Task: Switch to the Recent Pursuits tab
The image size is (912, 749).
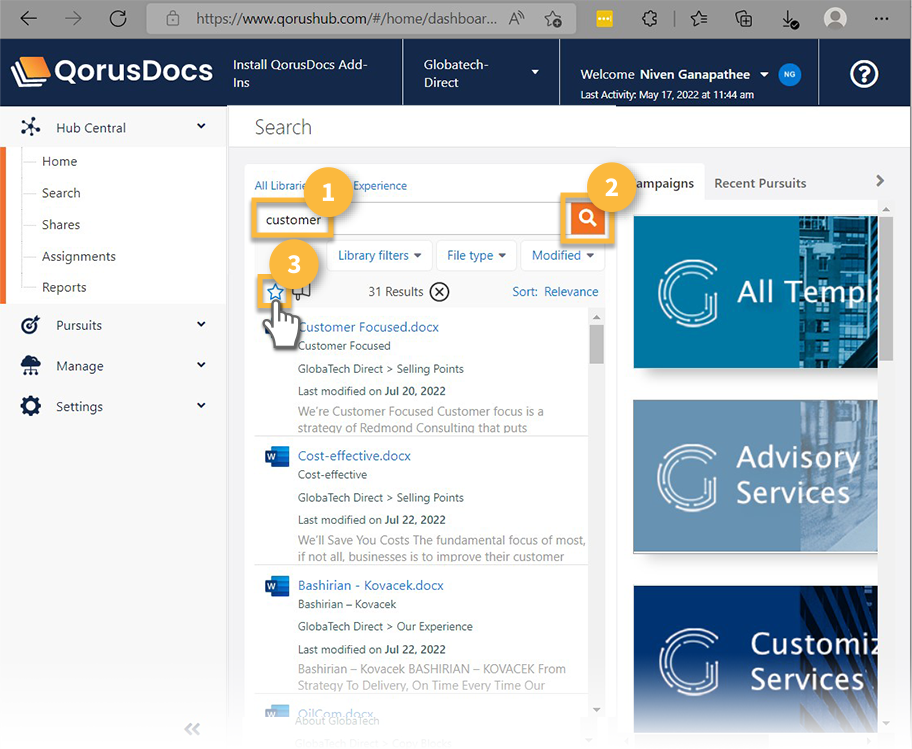Action: (x=760, y=183)
